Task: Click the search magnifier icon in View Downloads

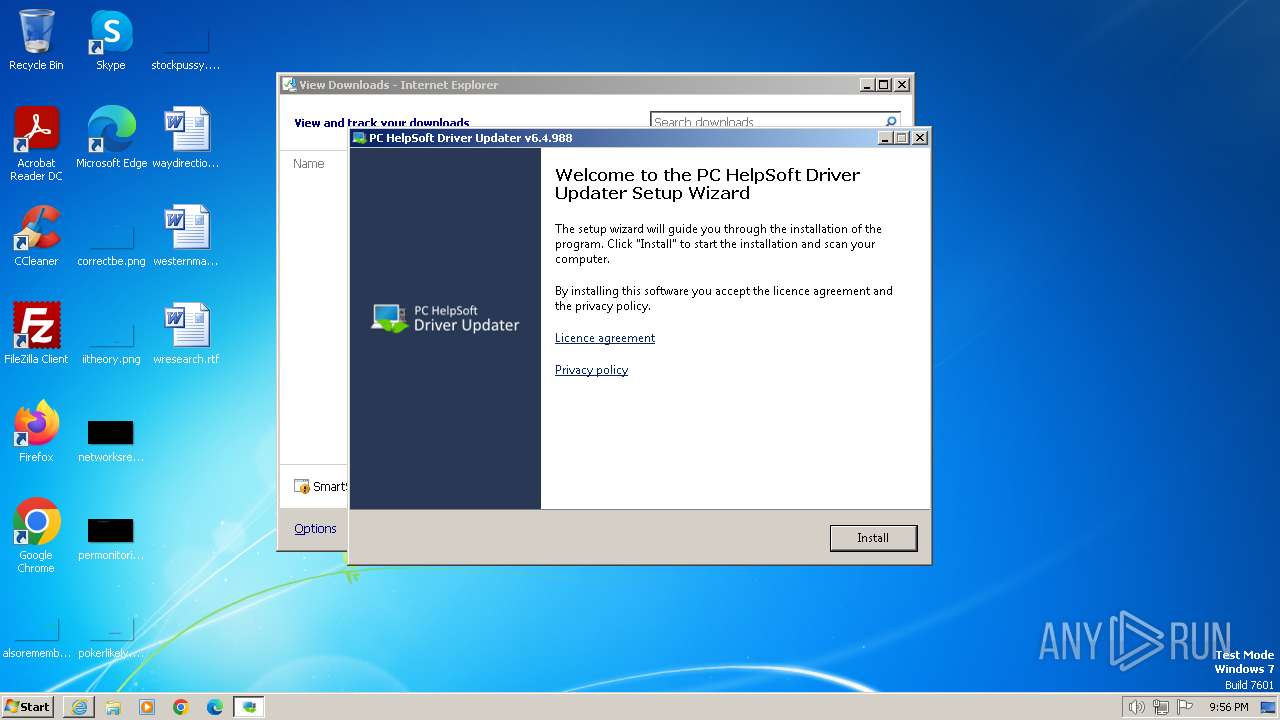Action: coord(891,122)
